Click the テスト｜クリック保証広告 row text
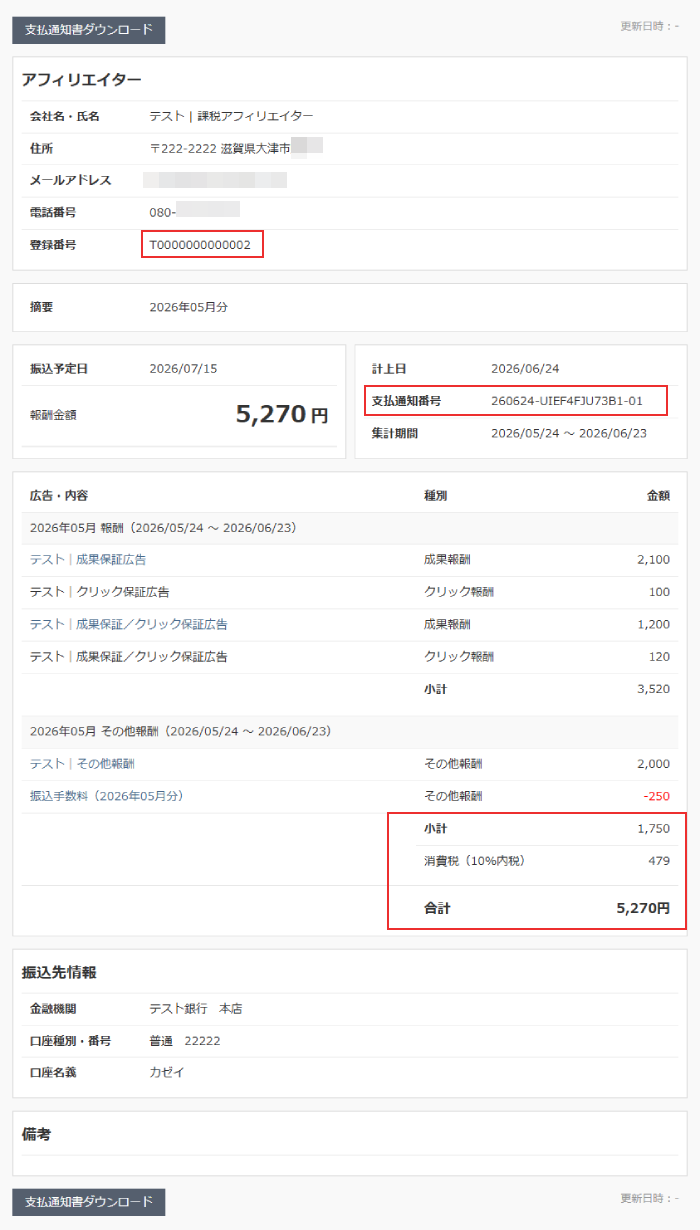The image size is (700, 1230). pos(99,592)
